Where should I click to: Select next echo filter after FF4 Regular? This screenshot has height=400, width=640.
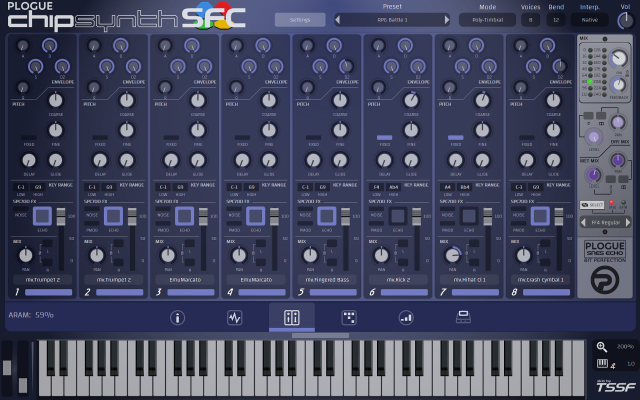[x=628, y=222]
